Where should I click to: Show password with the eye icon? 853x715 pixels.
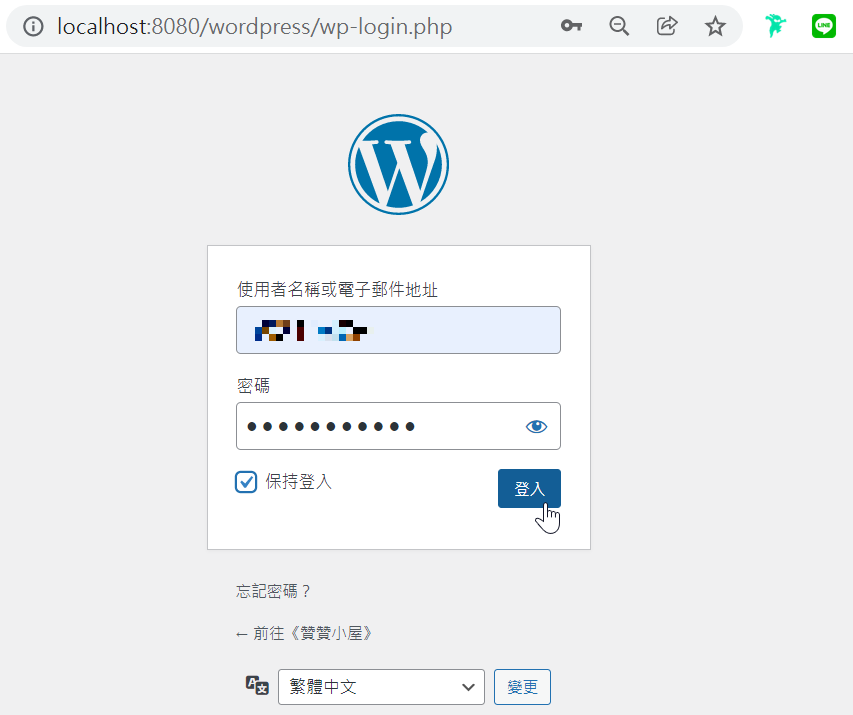click(536, 427)
